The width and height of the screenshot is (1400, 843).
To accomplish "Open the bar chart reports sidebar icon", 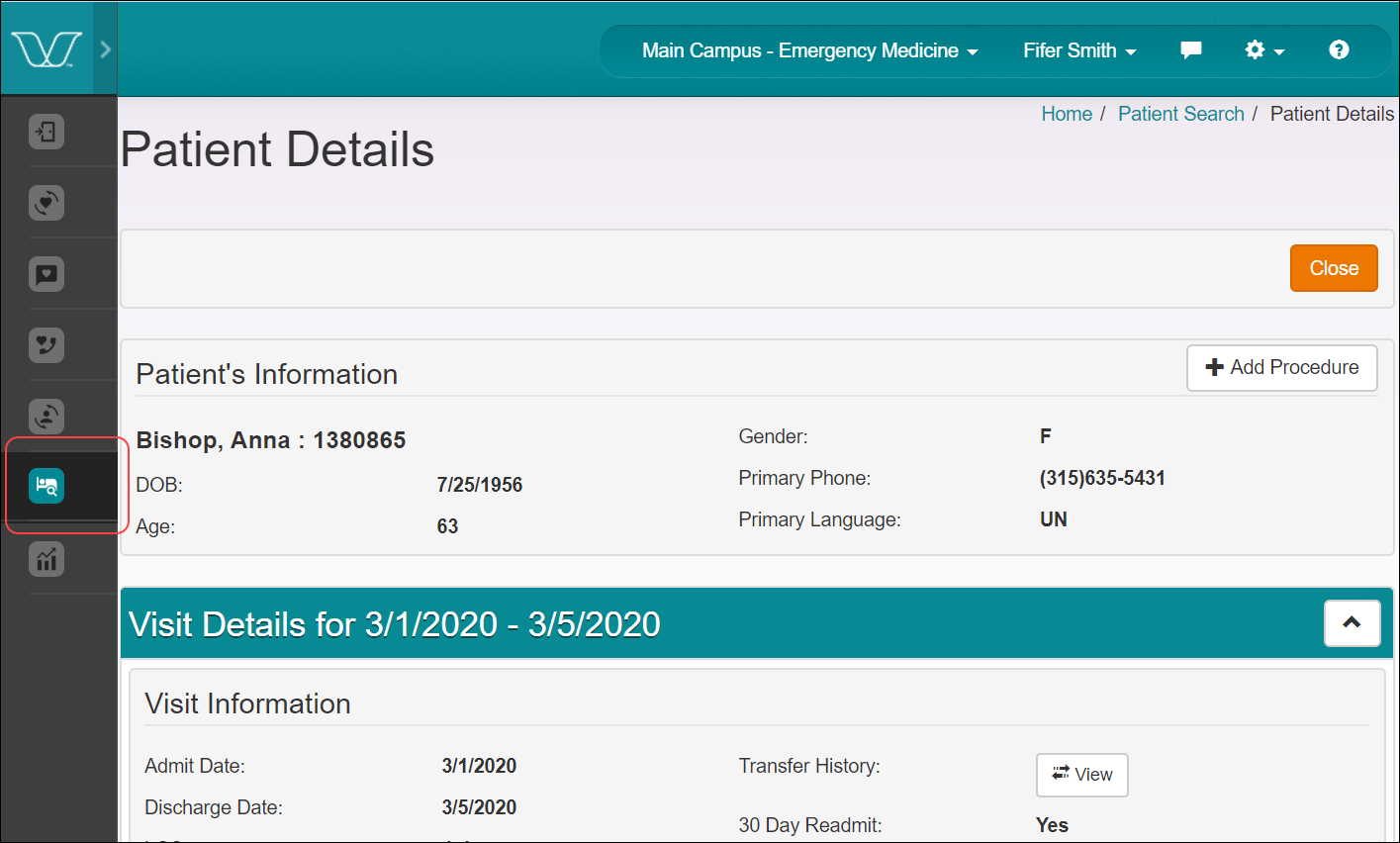I will (x=47, y=559).
